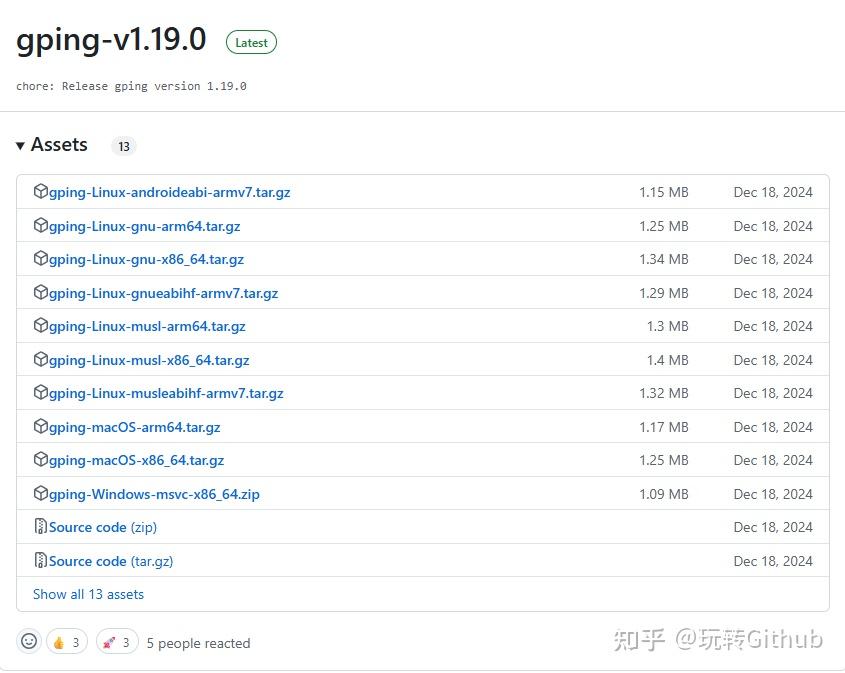Viewport: 845px width, 673px height.
Task: Click the 1.29 MB file size
Action: (x=664, y=293)
